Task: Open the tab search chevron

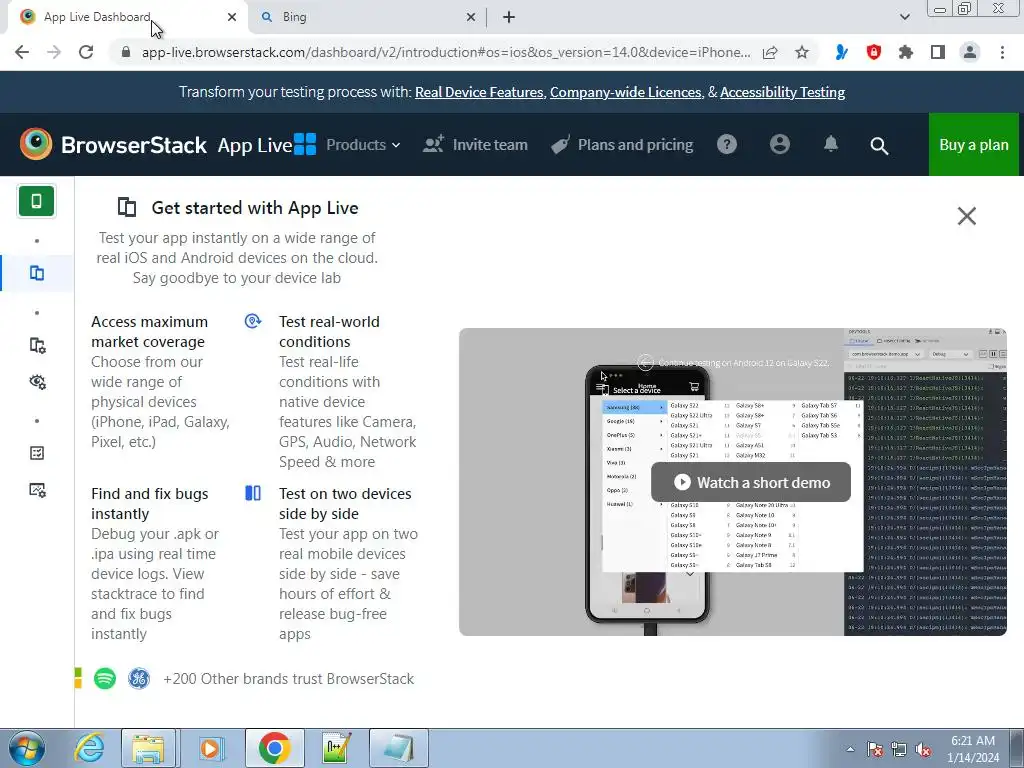Action: [904, 17]
